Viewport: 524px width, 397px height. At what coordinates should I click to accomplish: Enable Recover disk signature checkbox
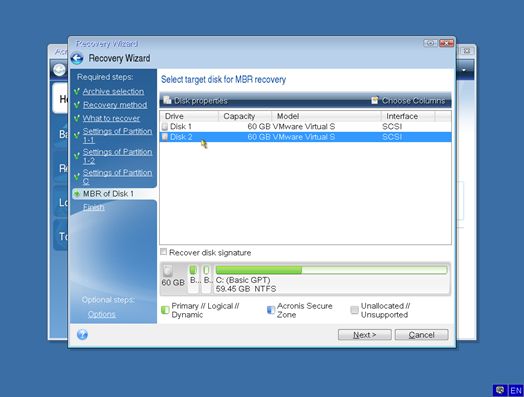point(164,252)
